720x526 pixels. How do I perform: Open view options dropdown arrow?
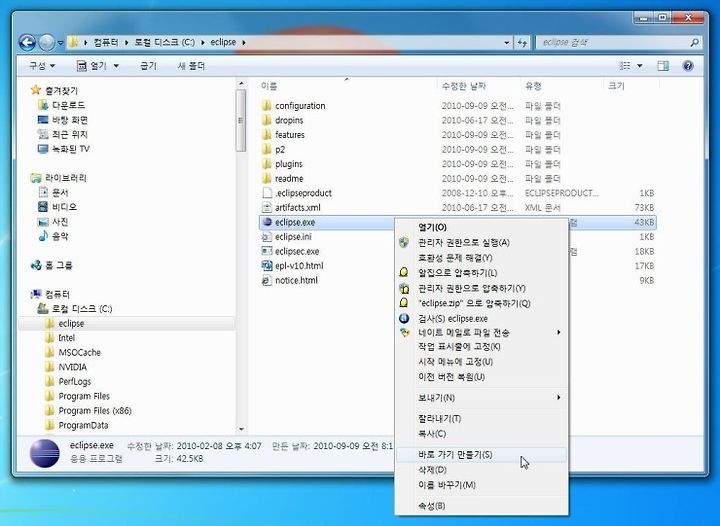639,66
